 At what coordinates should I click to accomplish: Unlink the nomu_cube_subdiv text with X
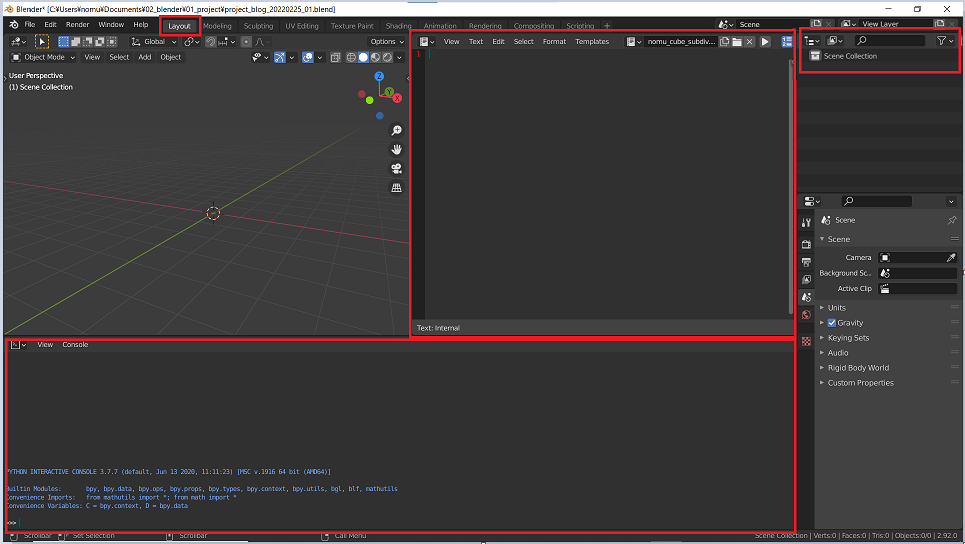click(749, 42)
